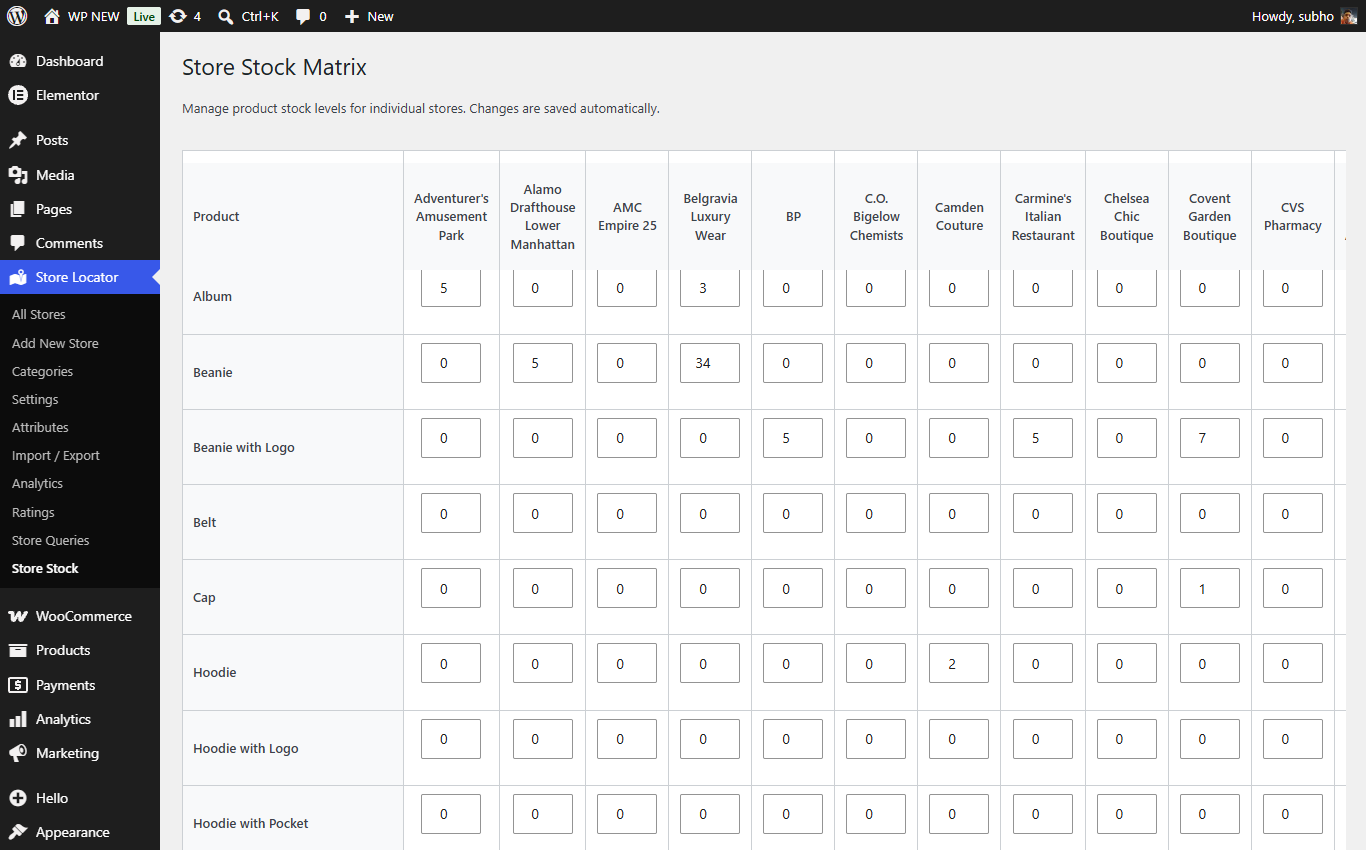
Task: Click the Comments icon in sidebar
Action: point(18,243)
